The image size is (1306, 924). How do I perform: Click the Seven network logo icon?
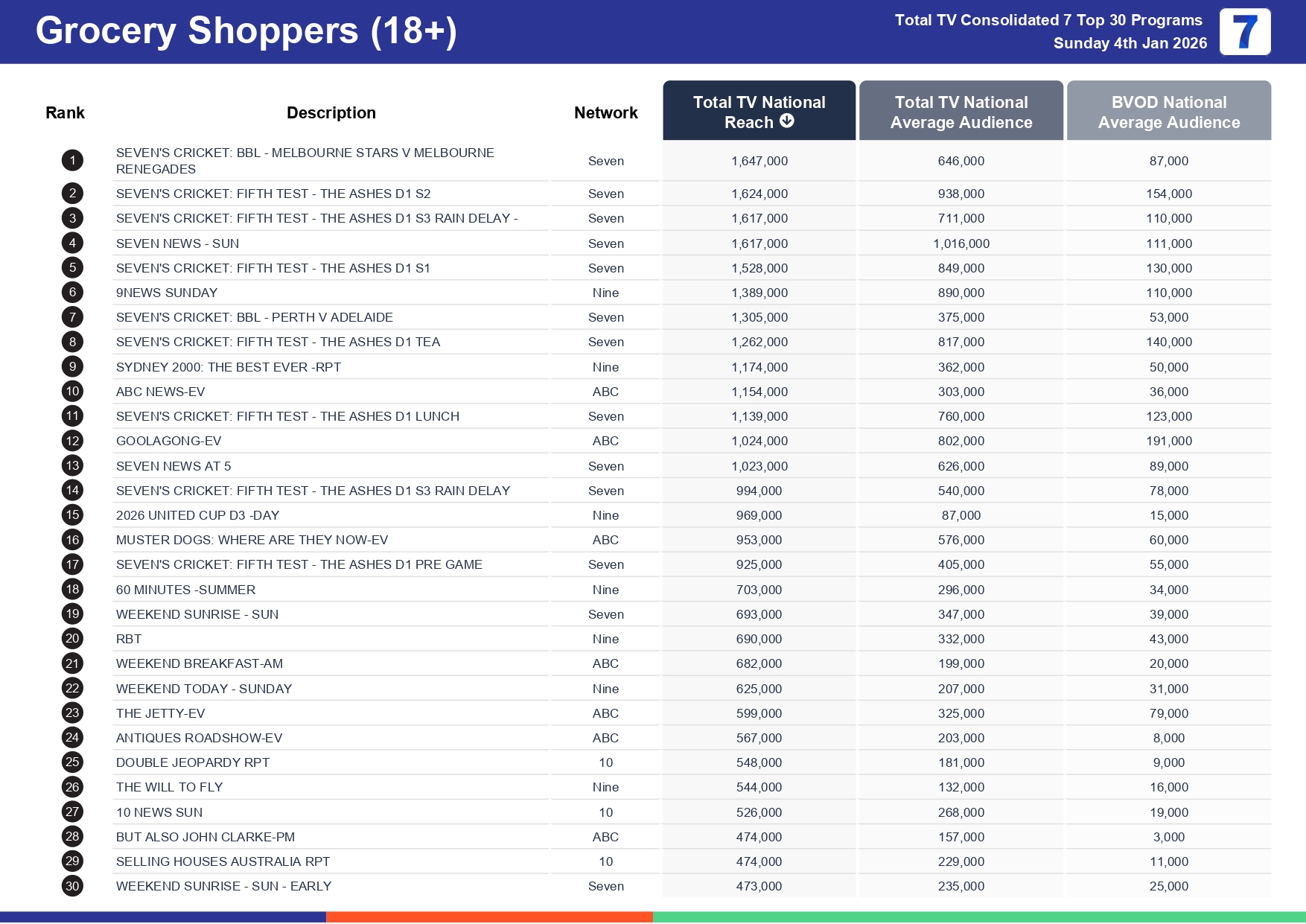1244,32
